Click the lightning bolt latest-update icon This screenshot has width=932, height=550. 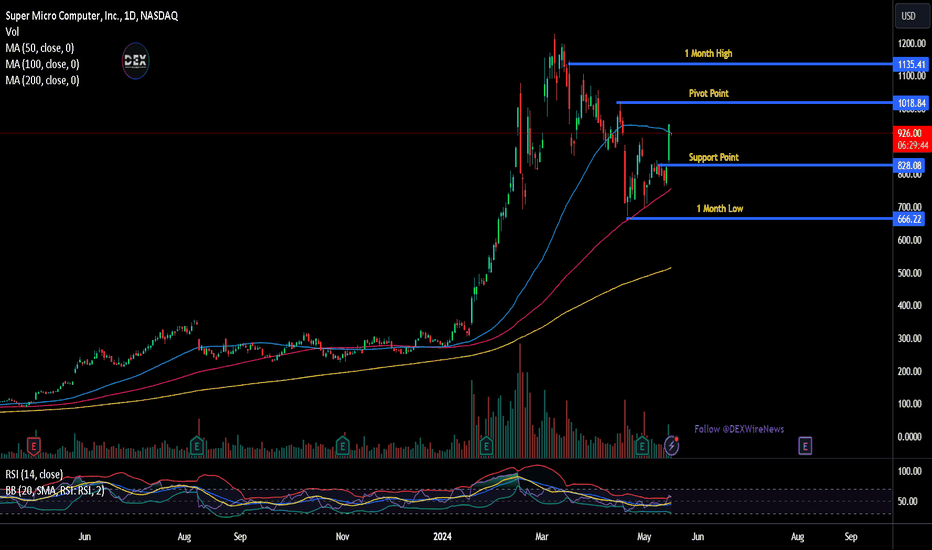[672, 445]
